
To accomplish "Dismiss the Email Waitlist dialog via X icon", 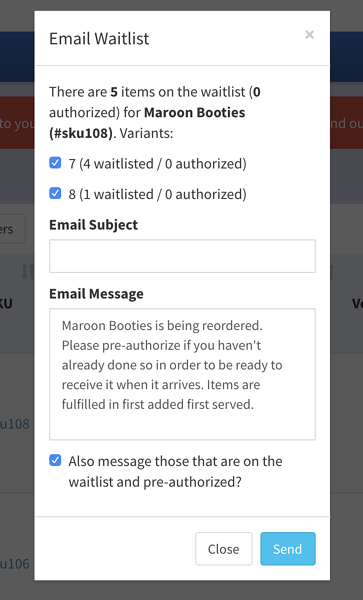I will click(309, 35).
